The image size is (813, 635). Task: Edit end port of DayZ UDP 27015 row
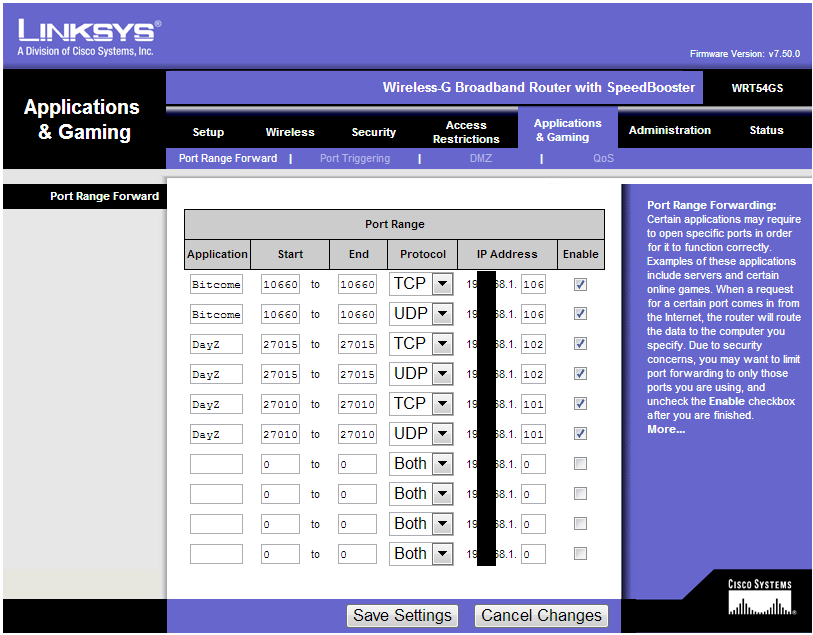357,374
